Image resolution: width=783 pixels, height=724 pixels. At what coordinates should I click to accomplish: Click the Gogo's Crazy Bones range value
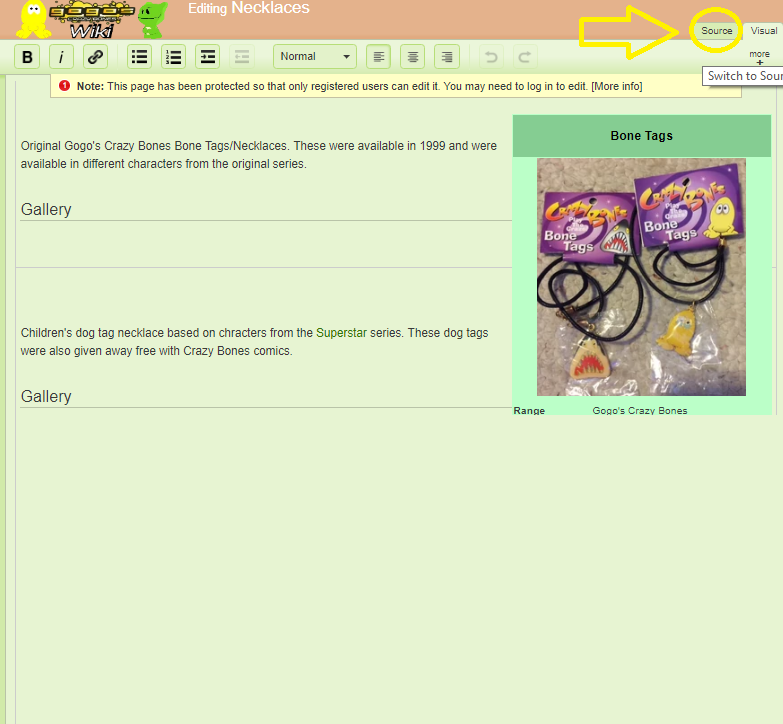pos(640,410)
